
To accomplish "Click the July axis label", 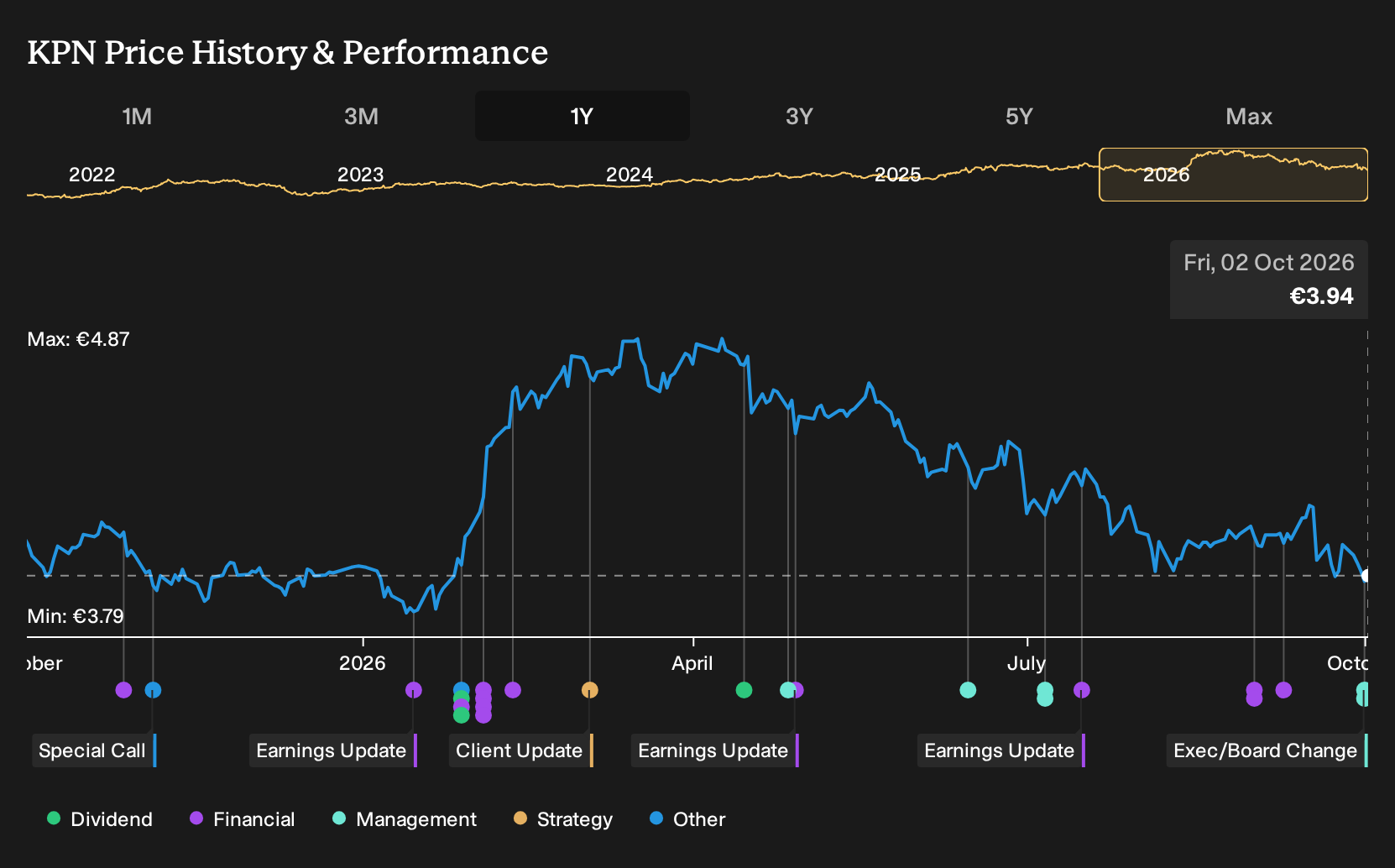I will tap(1027, 663).
